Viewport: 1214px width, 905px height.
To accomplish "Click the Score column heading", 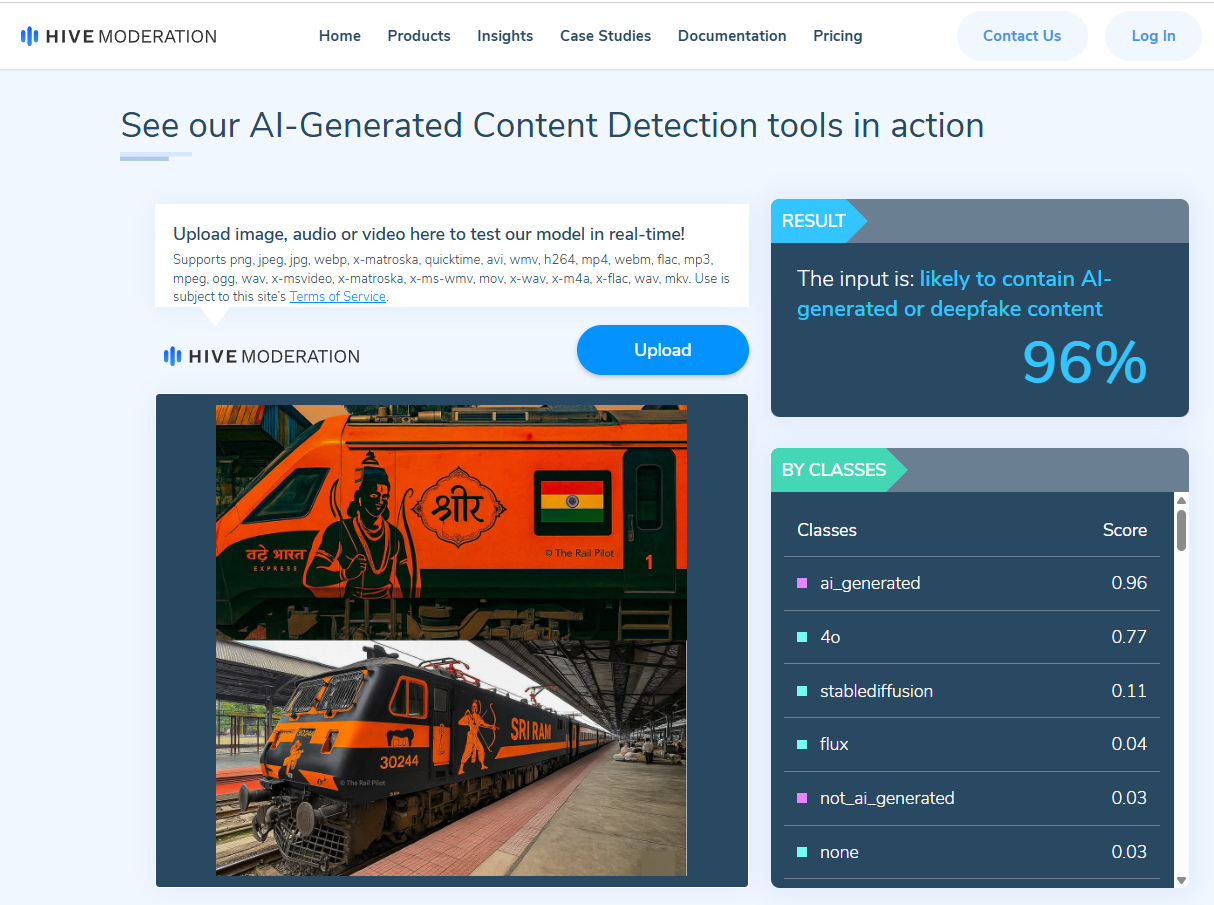I will click(1125, 530).
